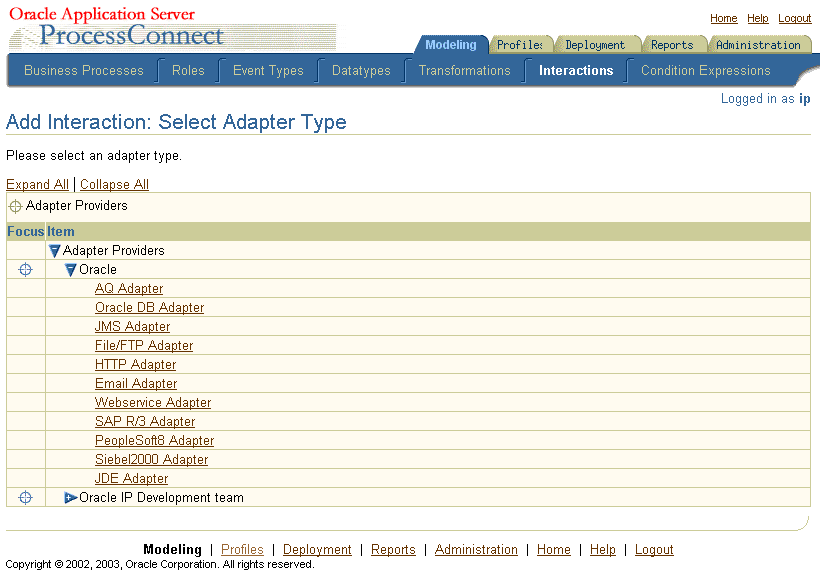Select the AQ Adapter link
820x572 pixels.
(129, 289)
